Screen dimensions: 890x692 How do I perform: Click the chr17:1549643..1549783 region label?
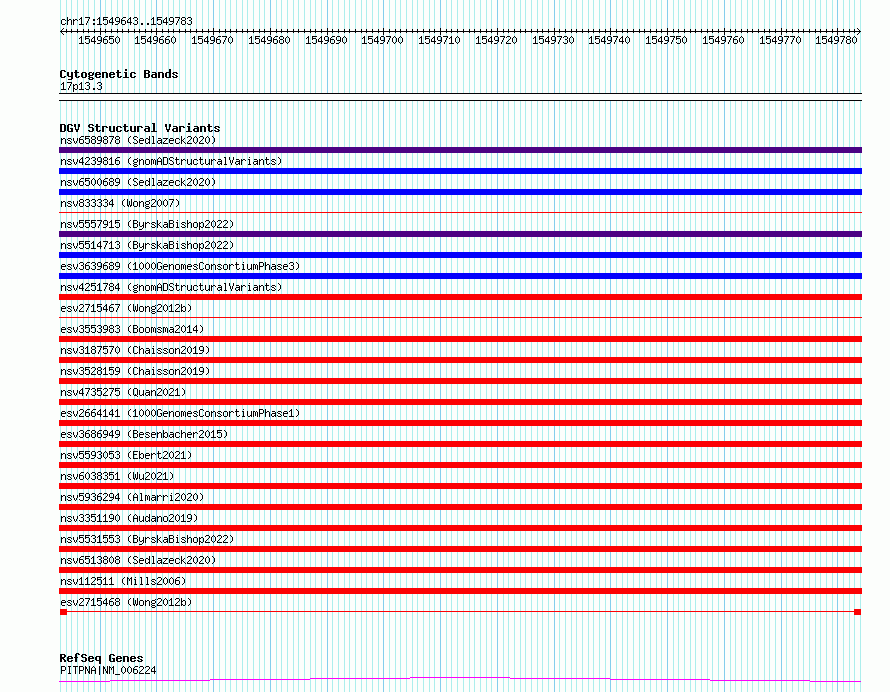[127, 21]
